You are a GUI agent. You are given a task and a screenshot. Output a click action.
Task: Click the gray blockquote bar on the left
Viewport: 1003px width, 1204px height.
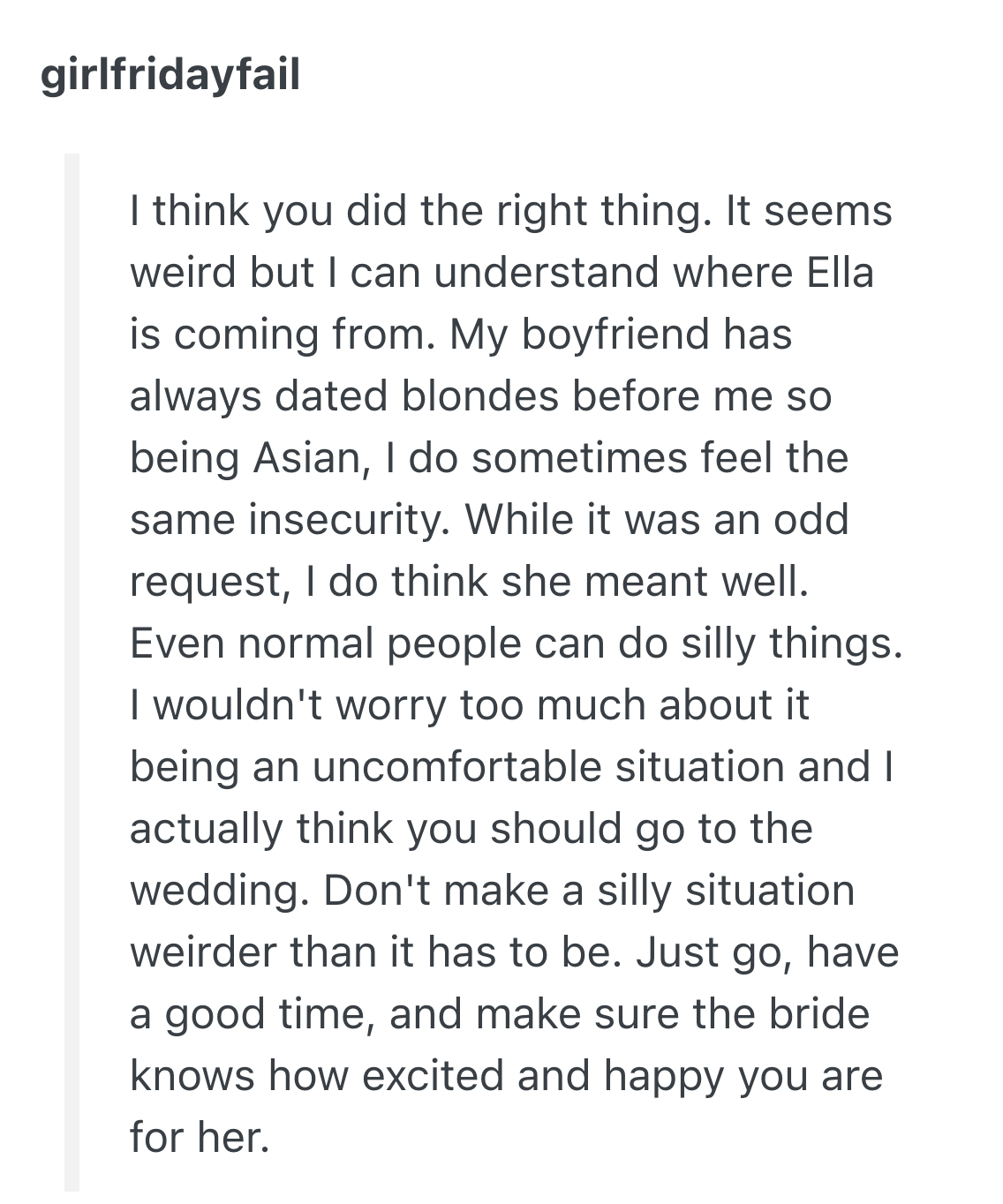72,671
